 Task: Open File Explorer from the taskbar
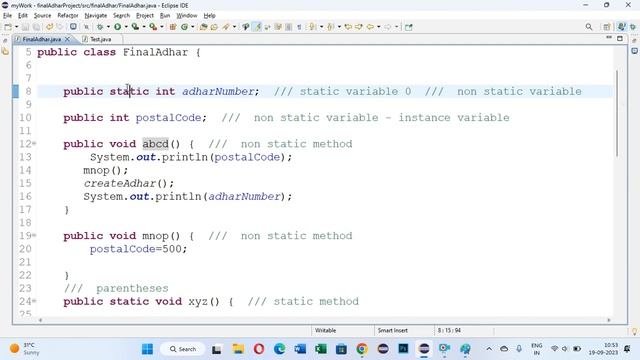pyautogui.click(x=238, y=349)
